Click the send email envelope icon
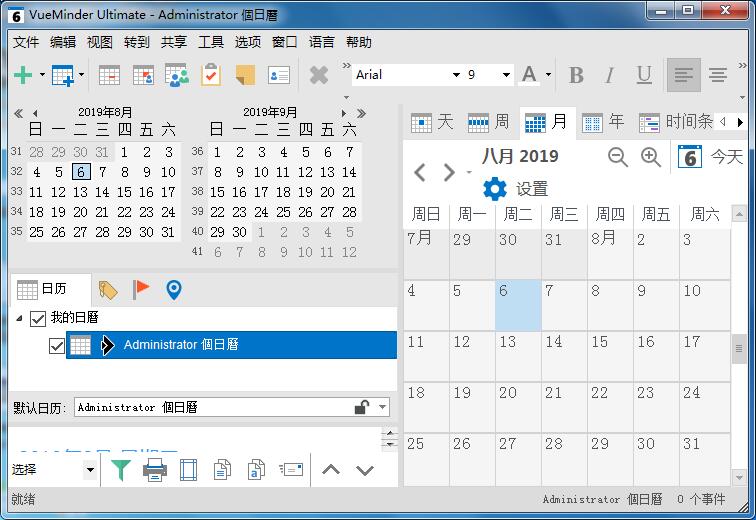Image resolution: width=756 pixels, height=520 pixels. pos(291,469)
